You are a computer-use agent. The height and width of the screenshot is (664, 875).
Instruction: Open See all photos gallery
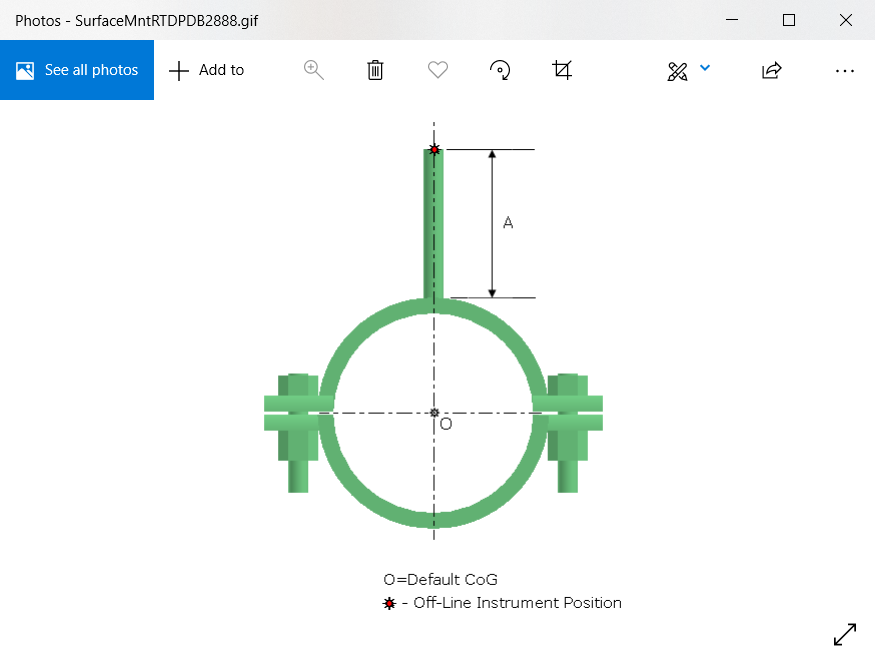pyautogui.click(x=77, y=70)
